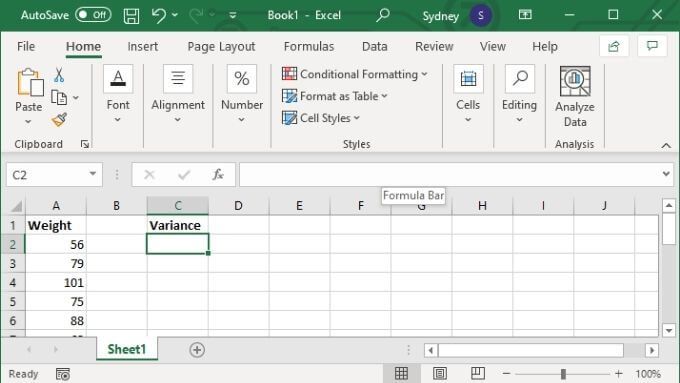Expand the formula bar chevron

(666, 174)
